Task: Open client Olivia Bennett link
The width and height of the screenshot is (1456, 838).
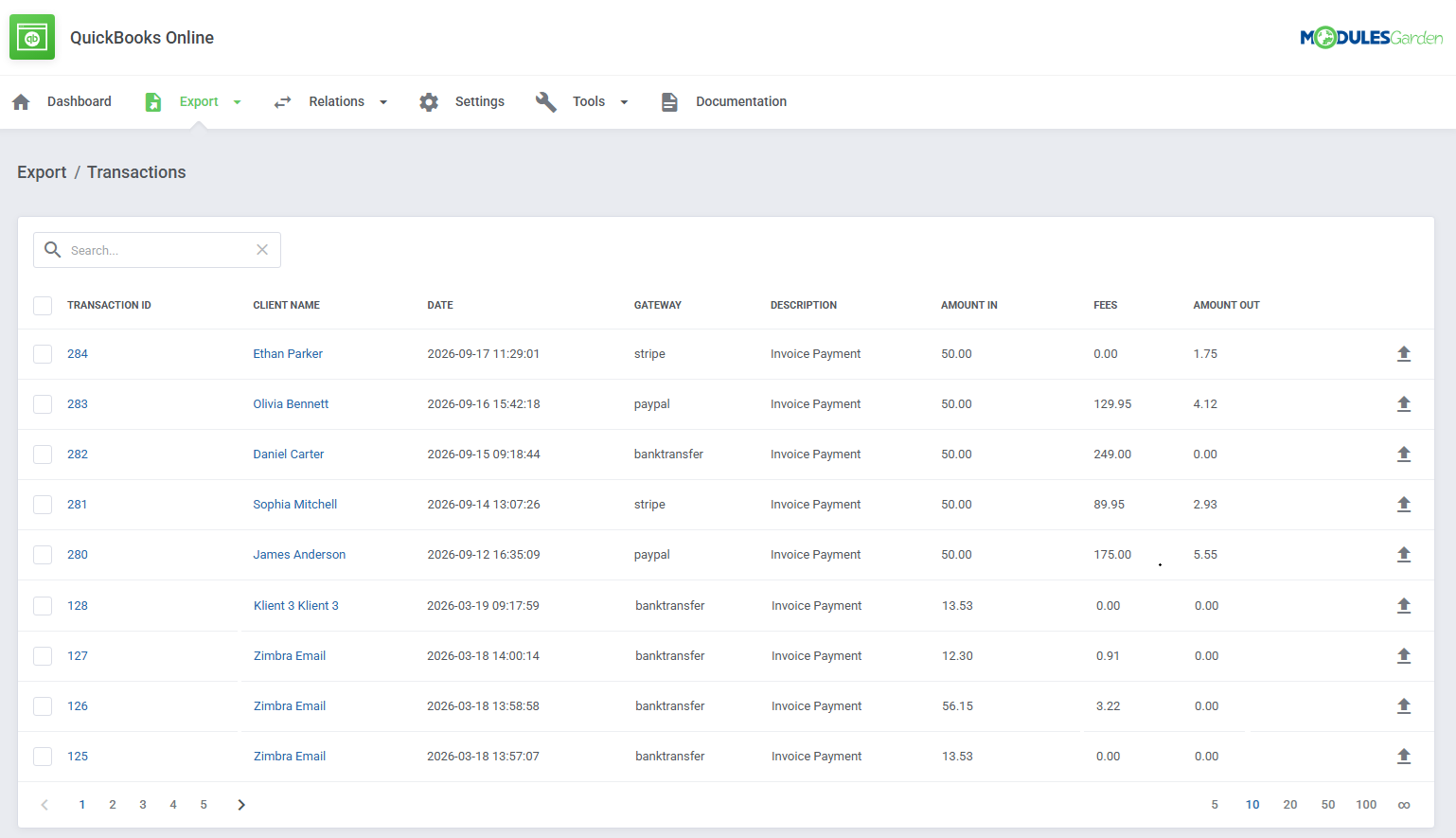Action: point(291,404)
